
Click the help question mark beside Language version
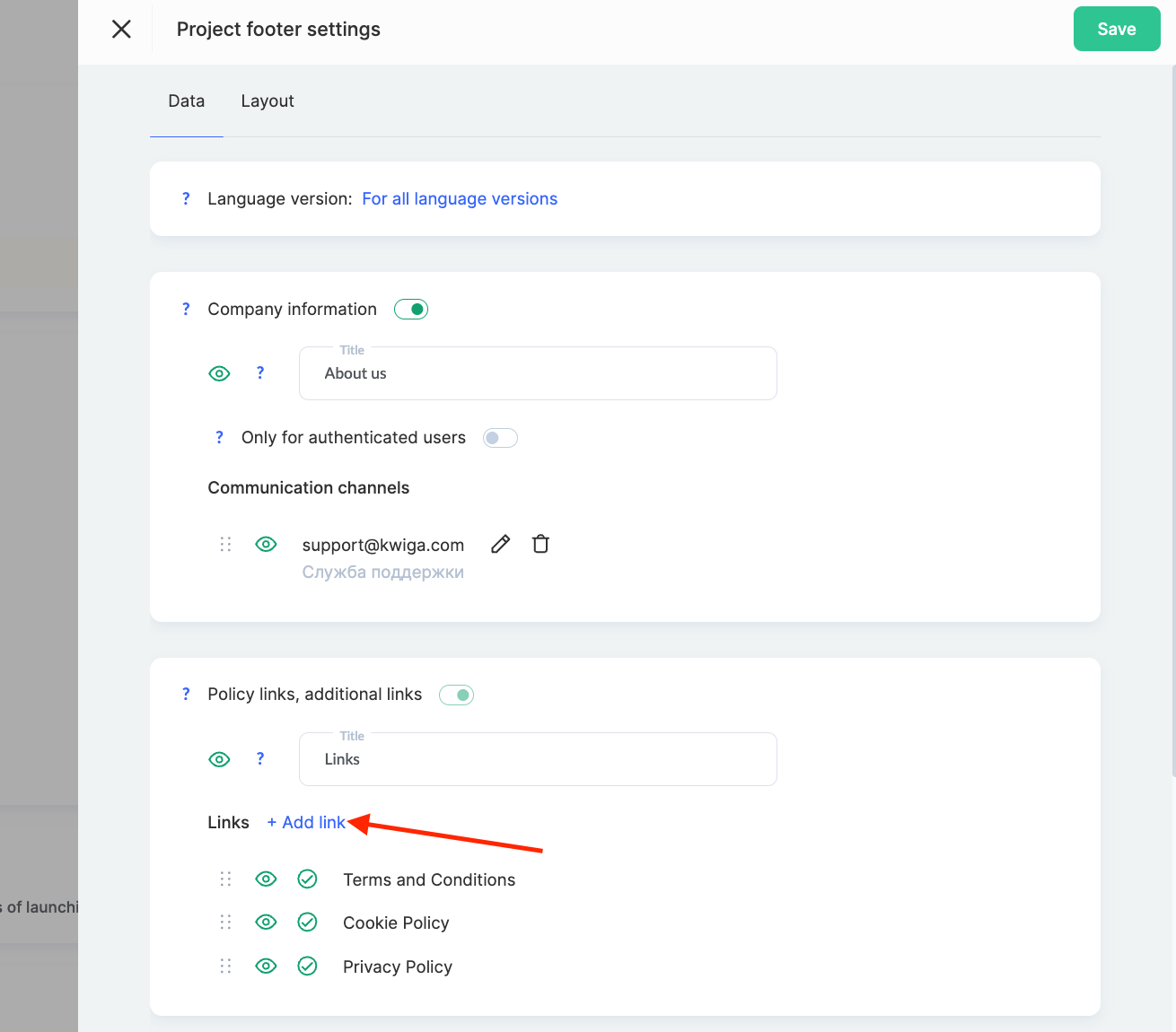186,198
